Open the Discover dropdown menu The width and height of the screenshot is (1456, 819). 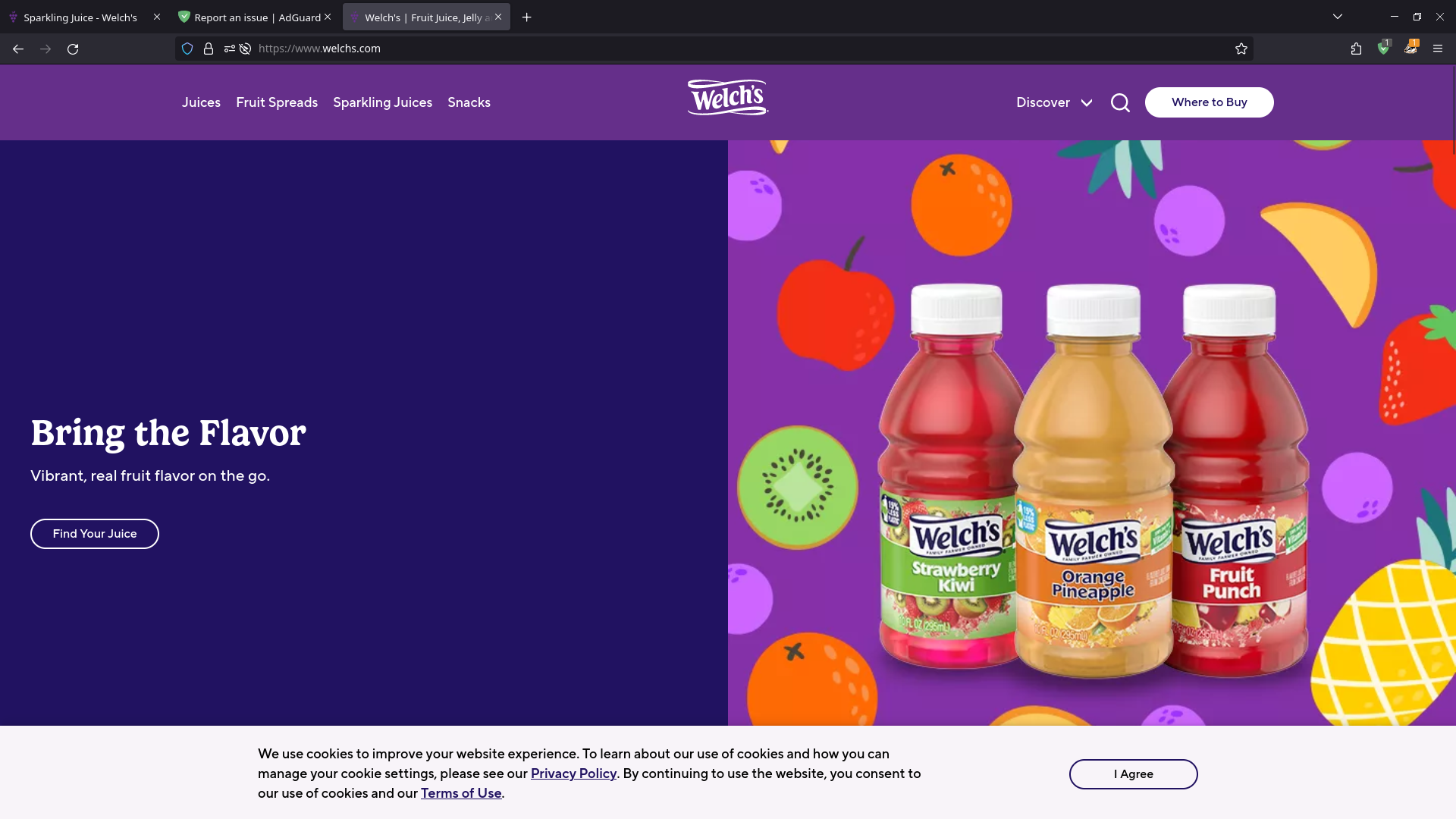point(1053,102)
